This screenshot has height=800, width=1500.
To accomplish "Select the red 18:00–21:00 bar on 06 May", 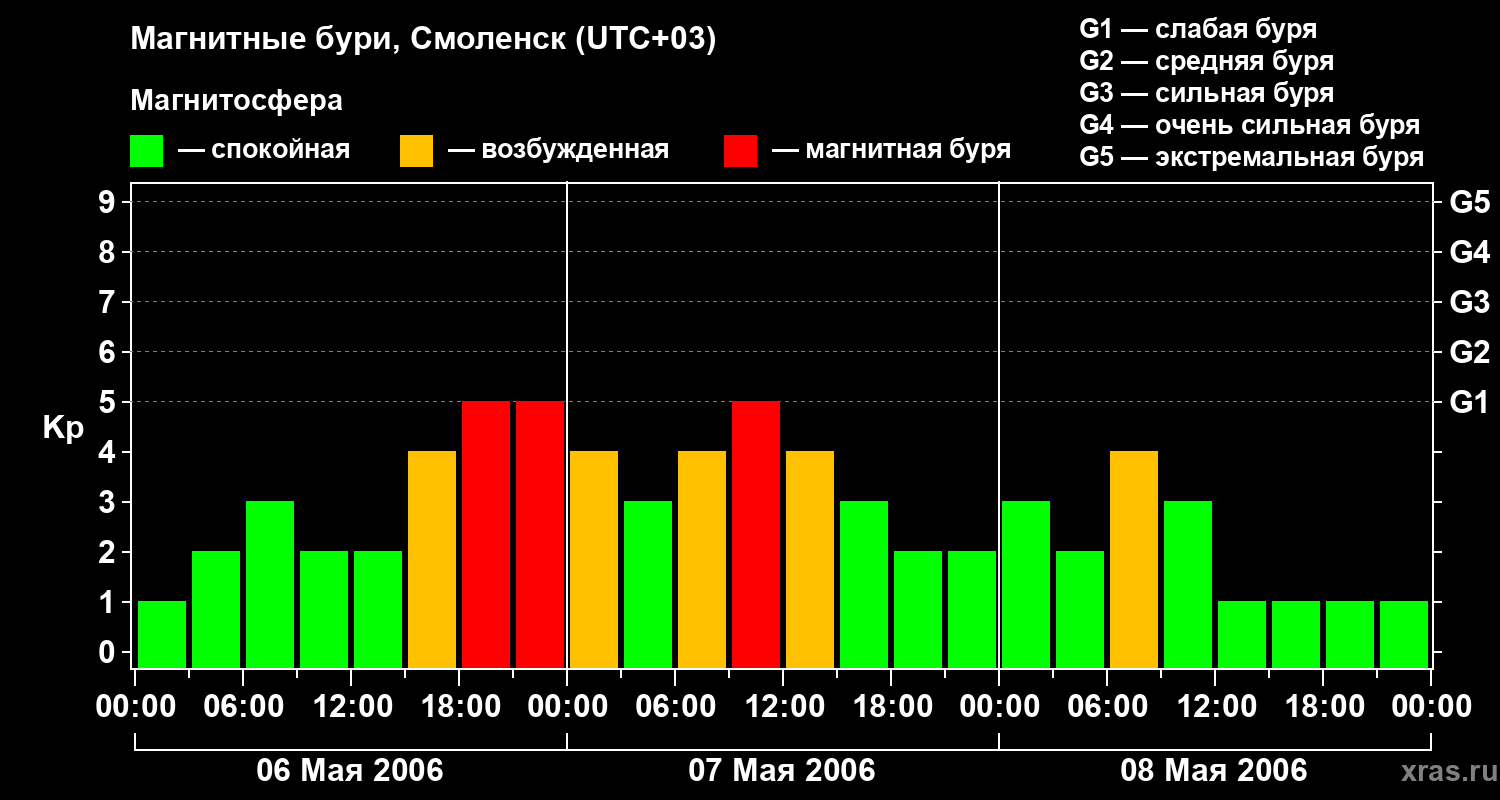I will tap(486, 534).
